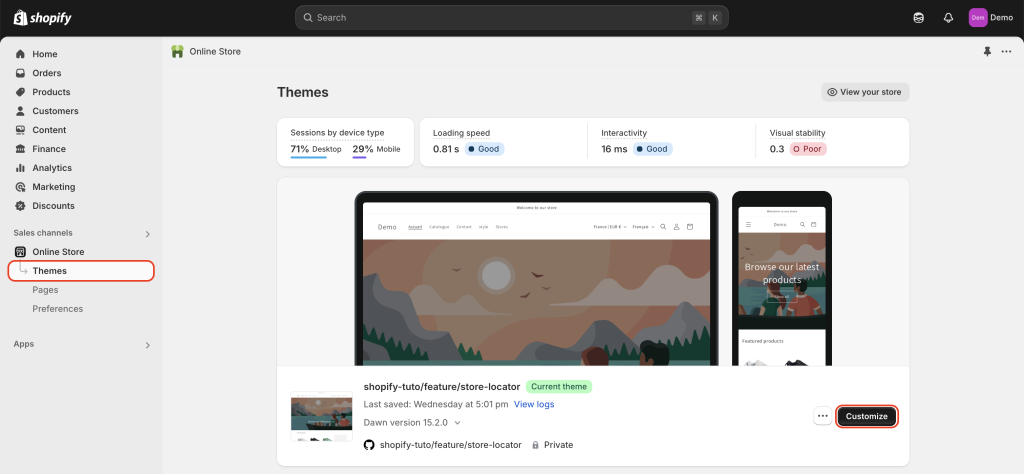Screen dimensions: 1024x474
Task: Go to Themes in the sidebar
Action: (x=81, y=271)
